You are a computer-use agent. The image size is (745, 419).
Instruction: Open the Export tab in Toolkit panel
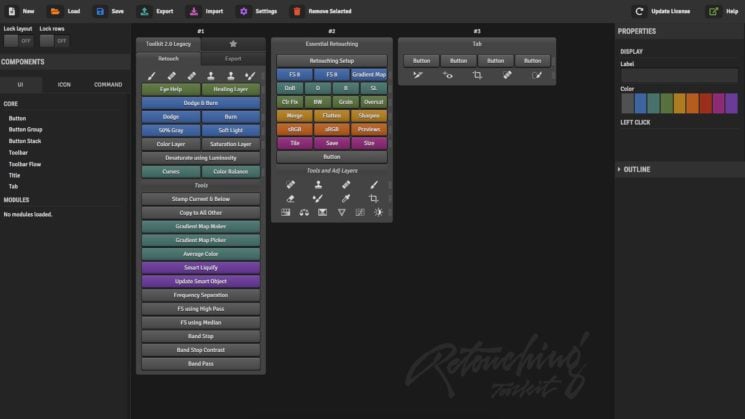(x=233, y=59)
